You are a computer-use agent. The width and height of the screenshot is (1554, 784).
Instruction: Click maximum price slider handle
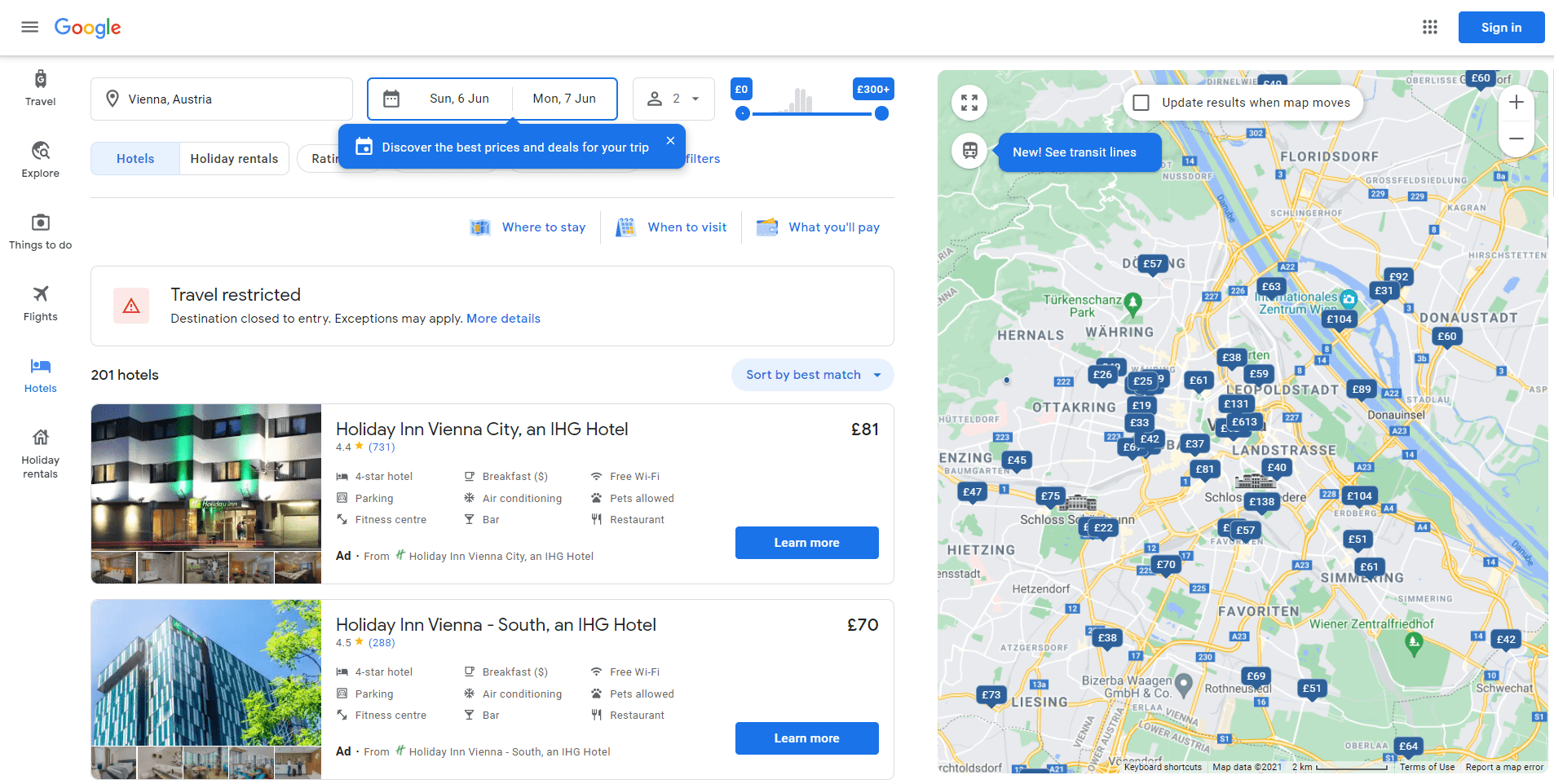click(x=881, y=114)
